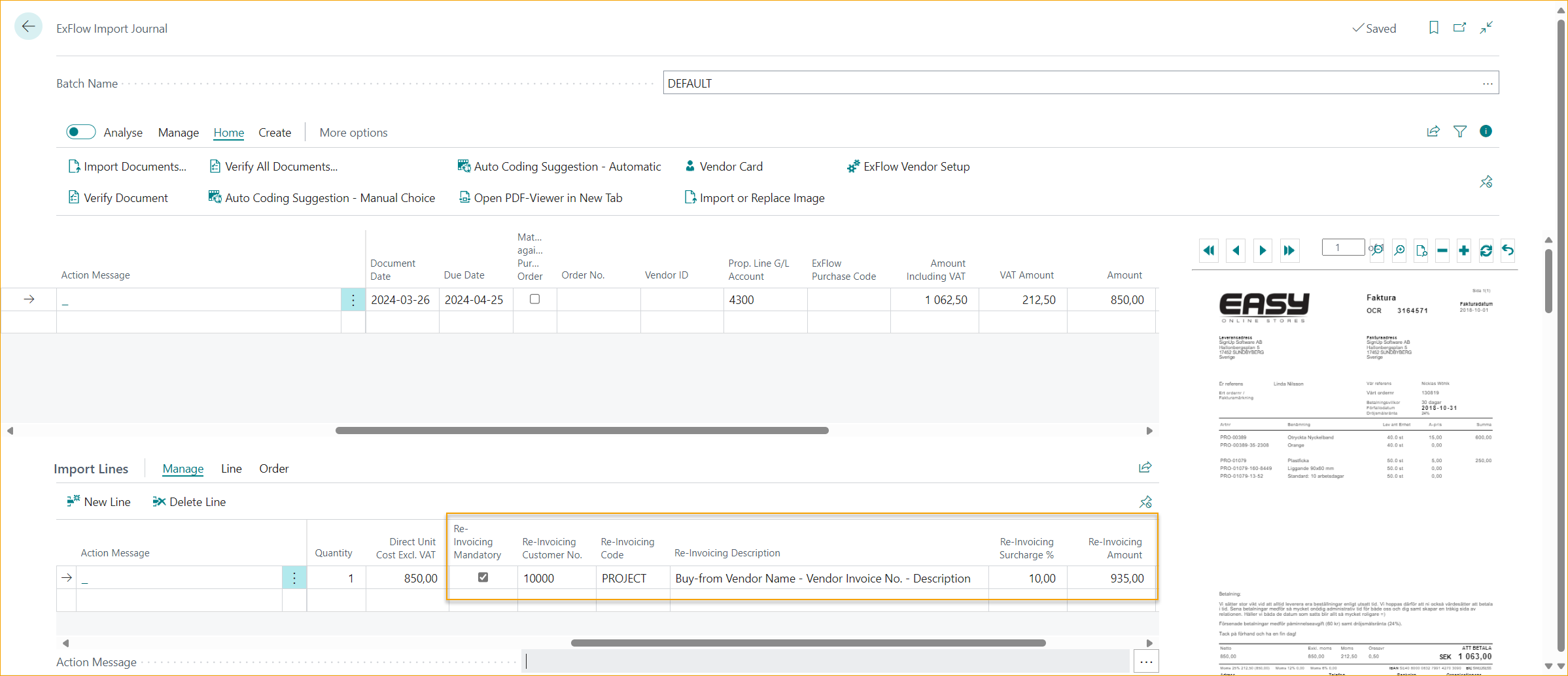Run Verify All Documents
1568x676 pixels.
[280, 166]
